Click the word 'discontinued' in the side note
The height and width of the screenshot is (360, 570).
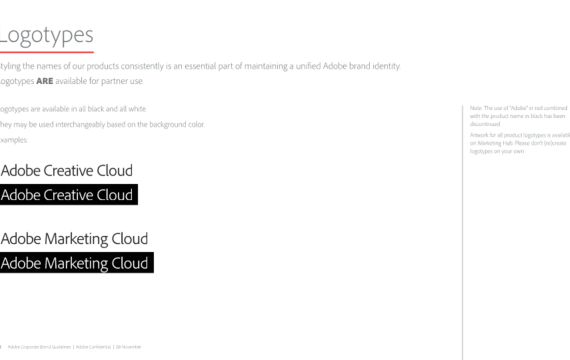485,124
